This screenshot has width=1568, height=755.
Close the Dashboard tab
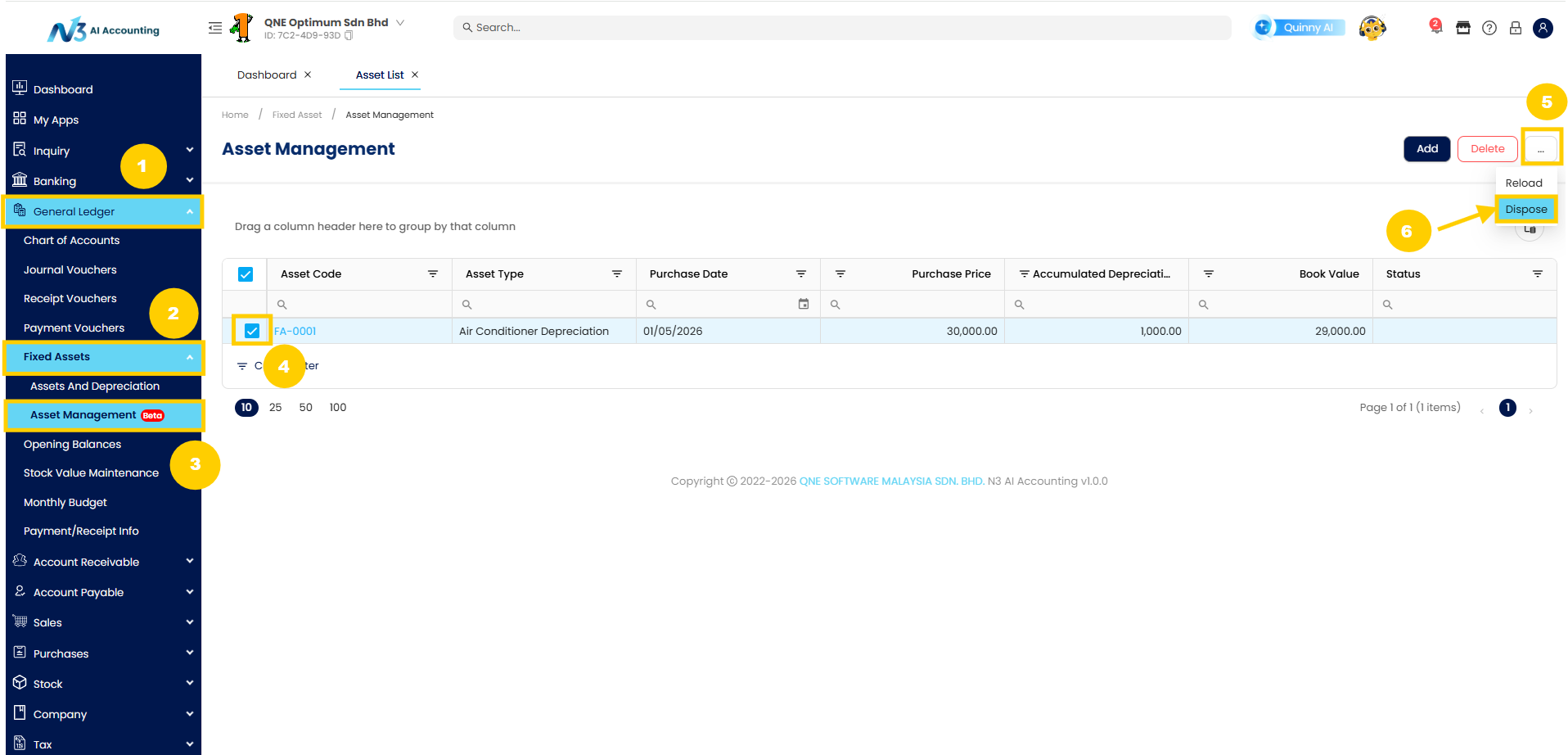coord(308,75)
